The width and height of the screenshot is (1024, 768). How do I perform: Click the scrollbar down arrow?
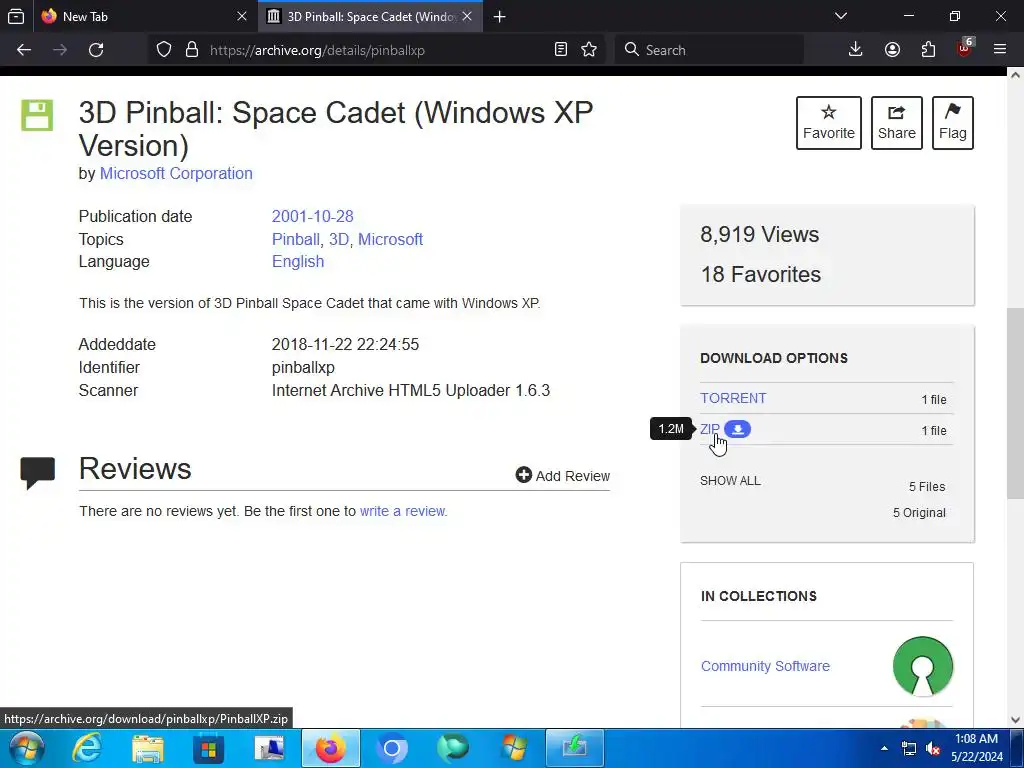pos(1015,720)
